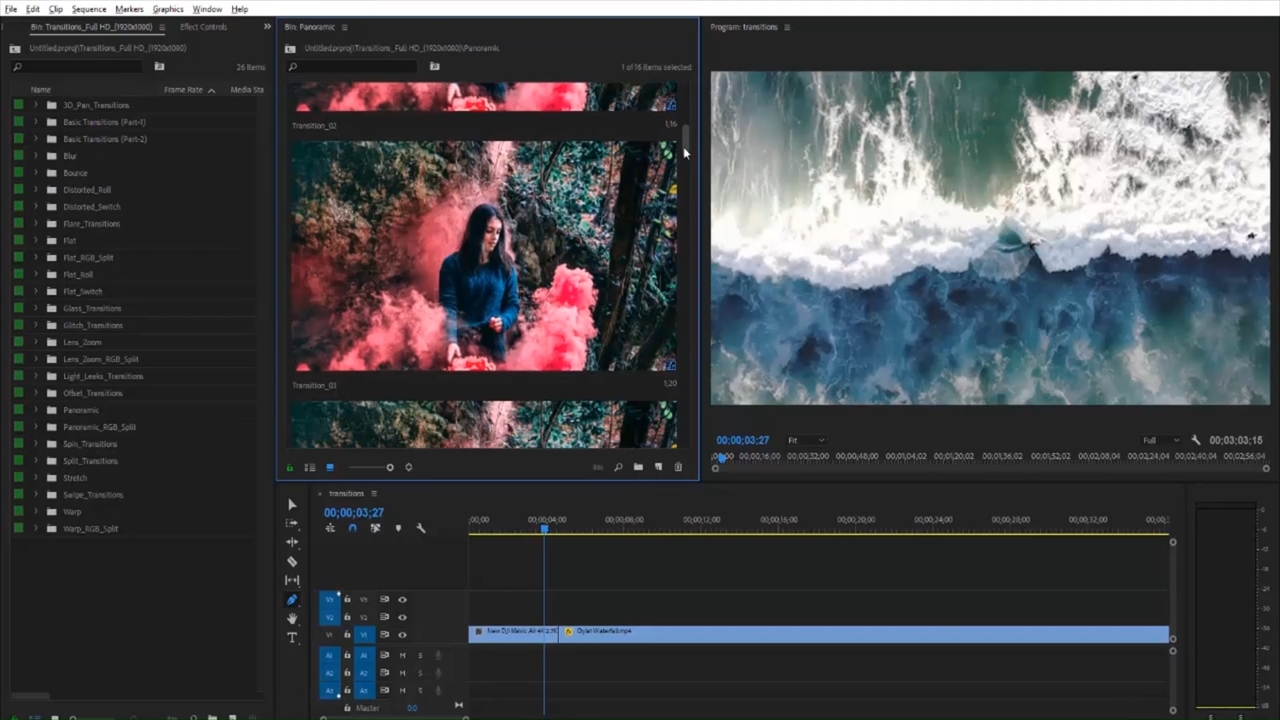The height and width of the screenshot is (720, 1280).
Task: Click the Frame Rate column header
Action: (184, 90)
